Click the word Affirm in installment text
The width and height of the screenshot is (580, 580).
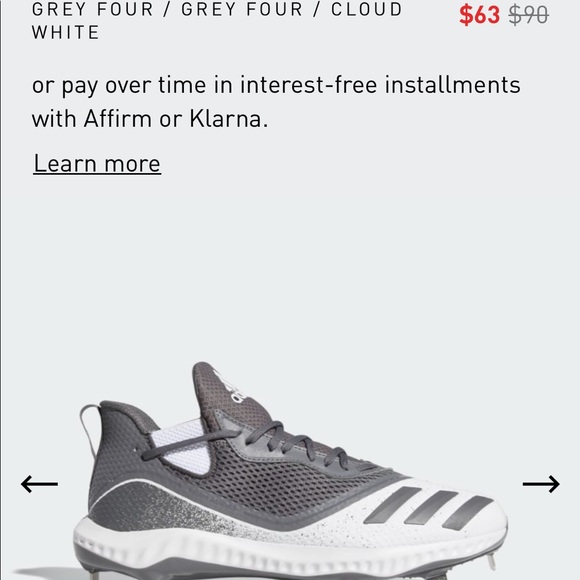(118, 119)
